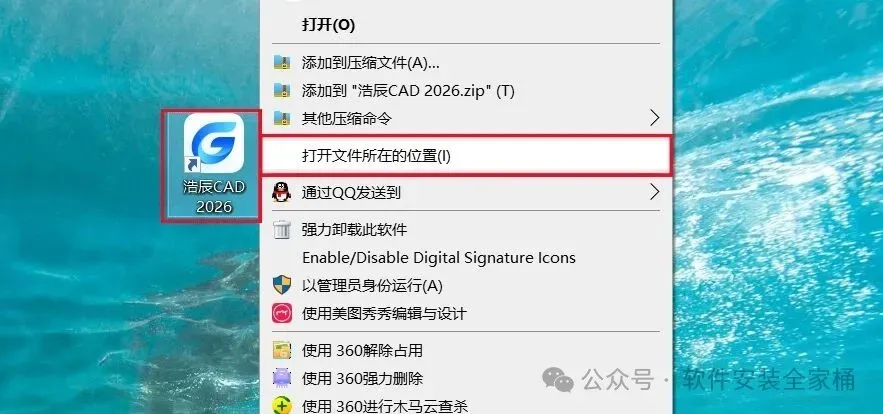Click the purple 360强力删除 icon
This screenshot has height=414, width=883.
point(282,377)
